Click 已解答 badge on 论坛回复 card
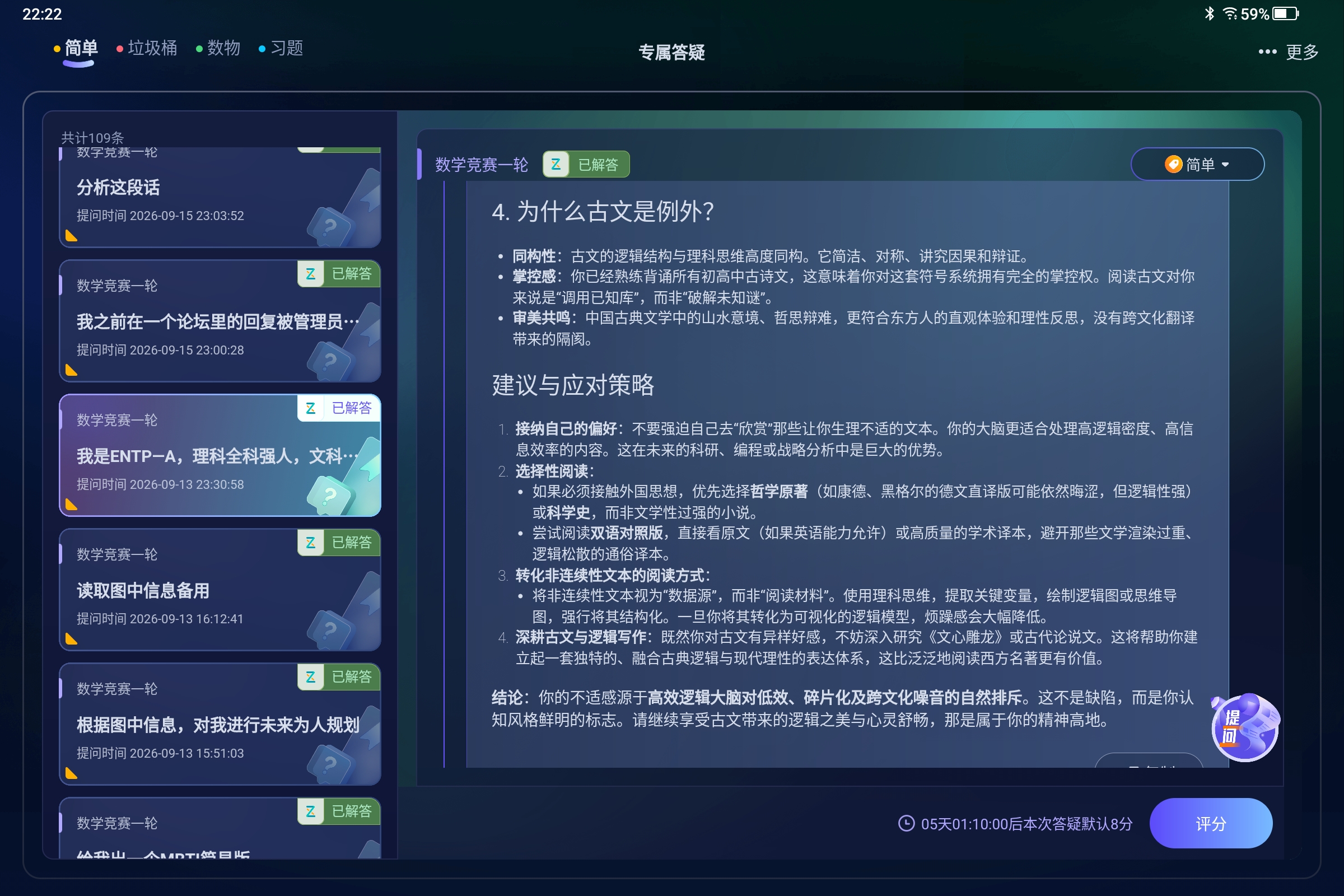Screen dimensions: 1344x896 tap(339, 274)
